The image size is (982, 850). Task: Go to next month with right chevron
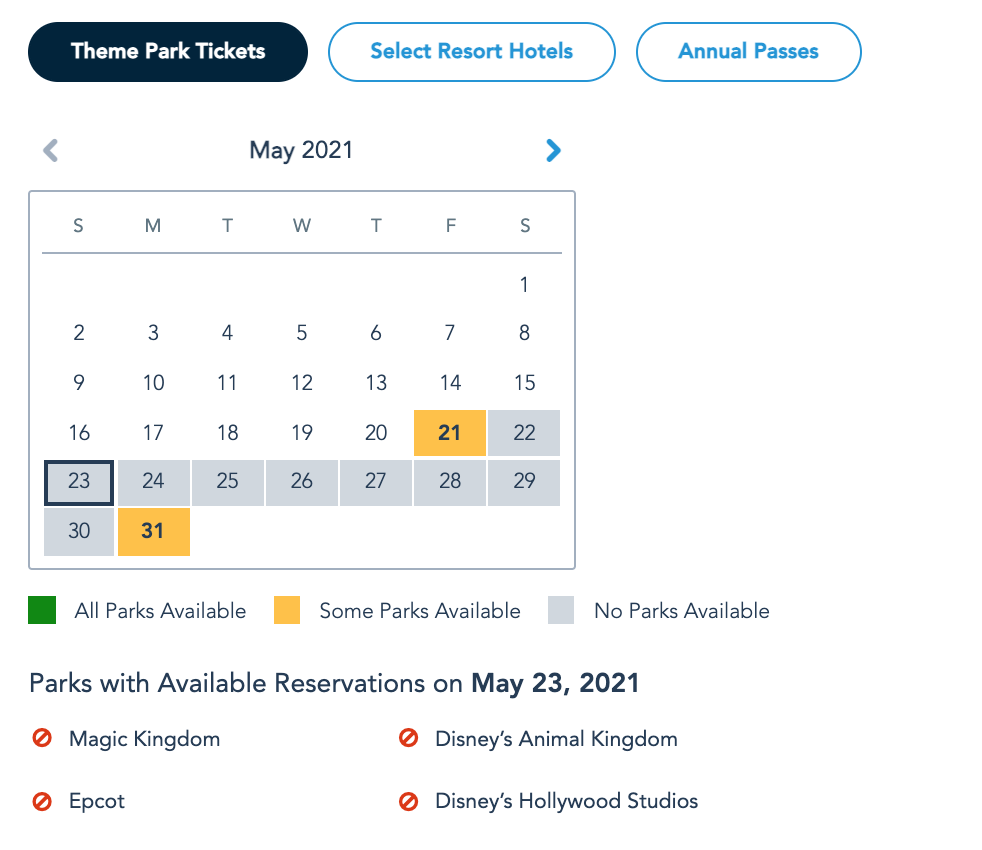click(x=553, y=151)
